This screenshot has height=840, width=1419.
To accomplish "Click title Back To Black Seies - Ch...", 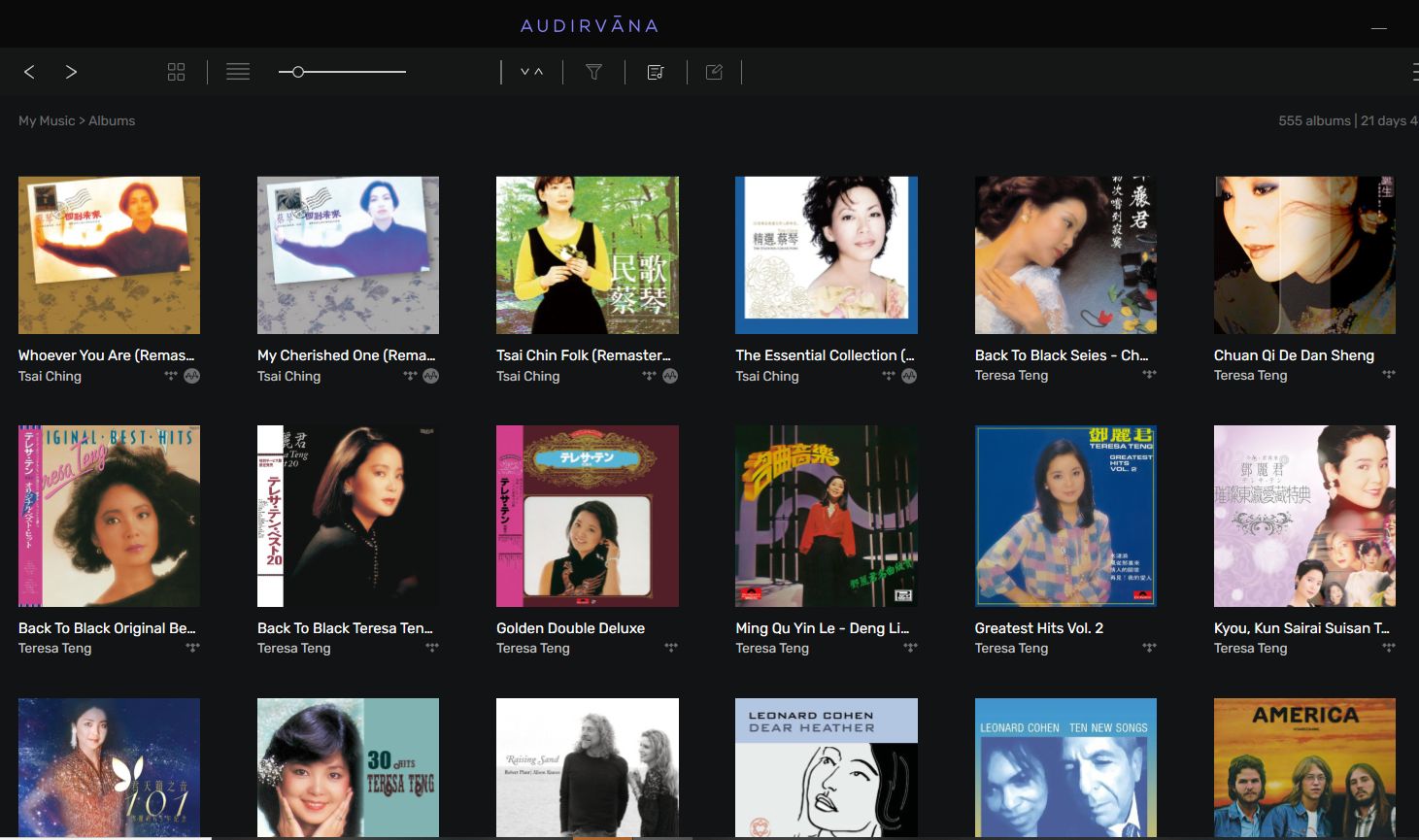I will (1061, 355).
